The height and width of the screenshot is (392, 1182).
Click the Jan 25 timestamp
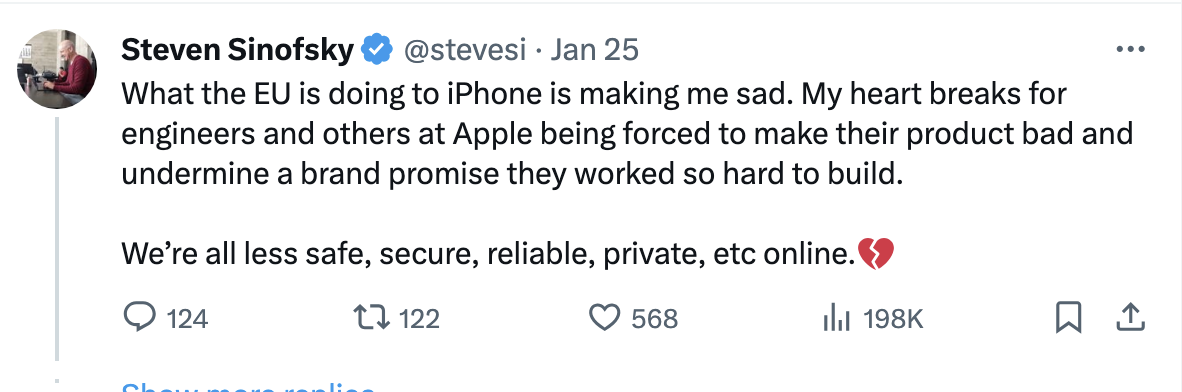[x=595, y=51]
